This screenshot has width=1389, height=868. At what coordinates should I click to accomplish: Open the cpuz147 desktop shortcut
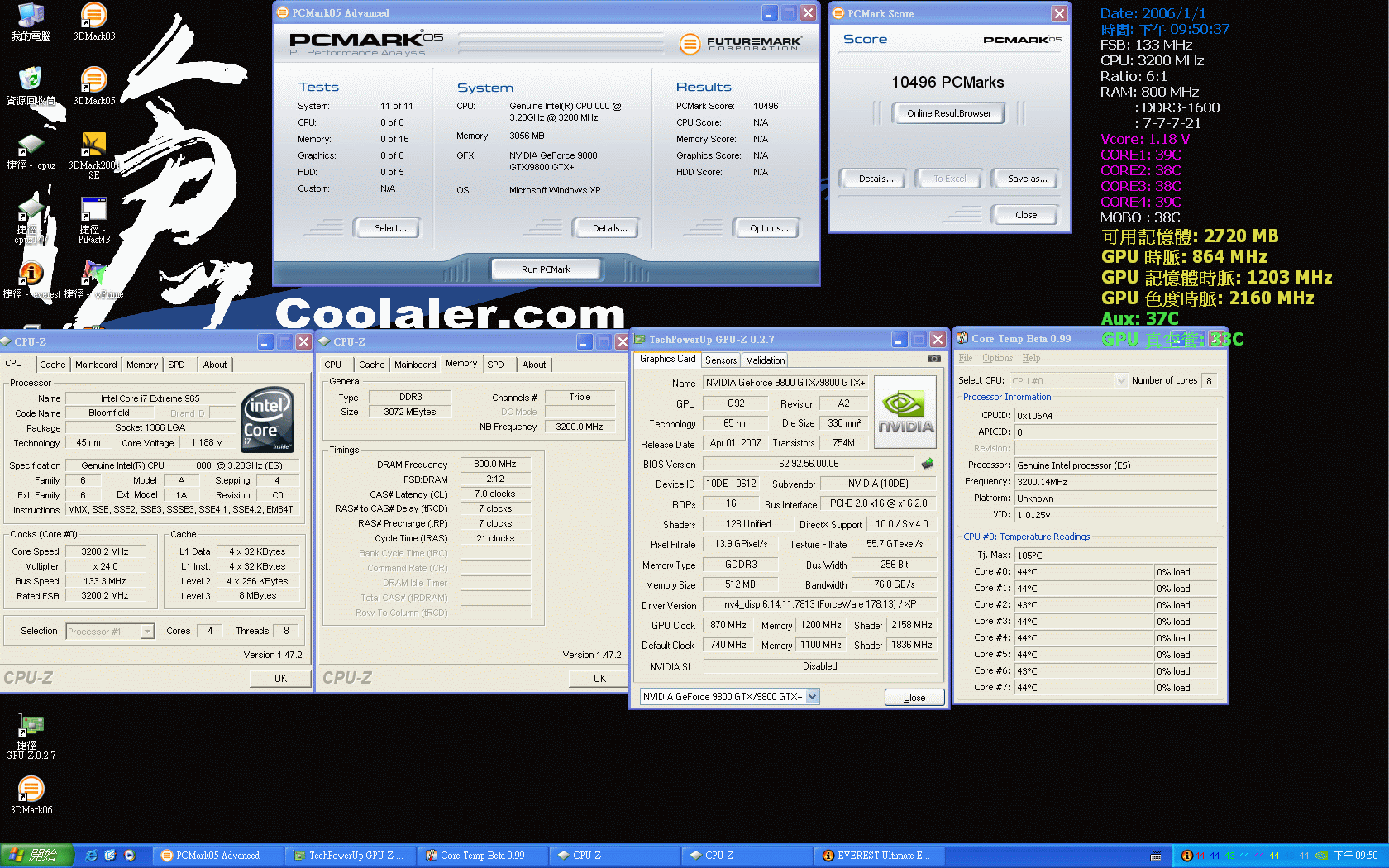coord(31,221)
